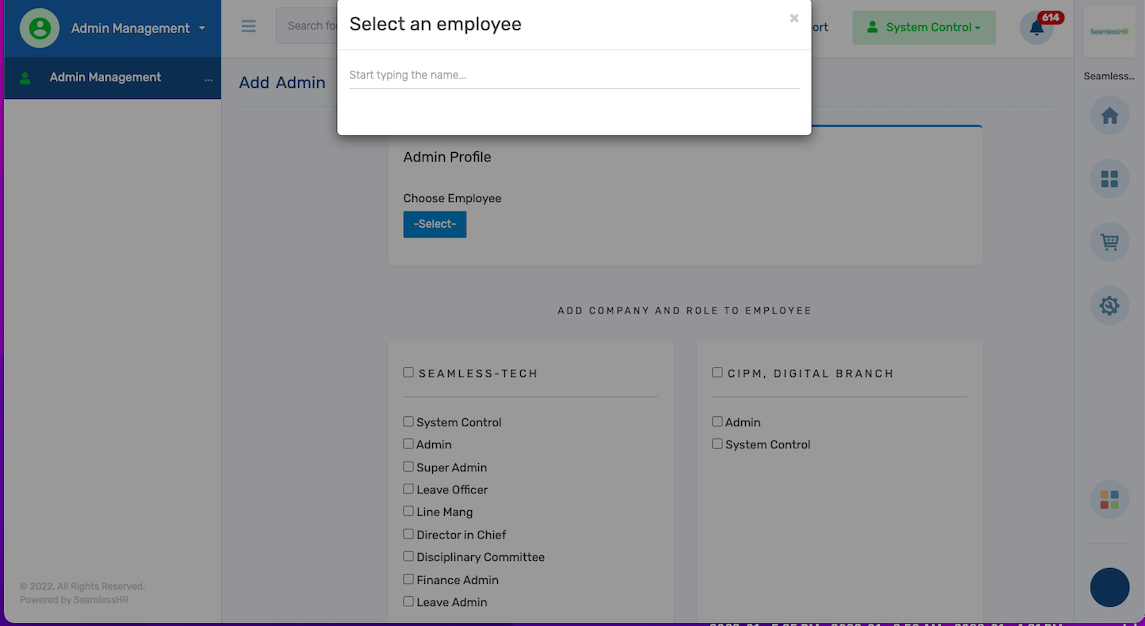Click the notification bell showing 614 alerts
The width and height of the screenshot is (1145, 626).
pos(1036,28)
